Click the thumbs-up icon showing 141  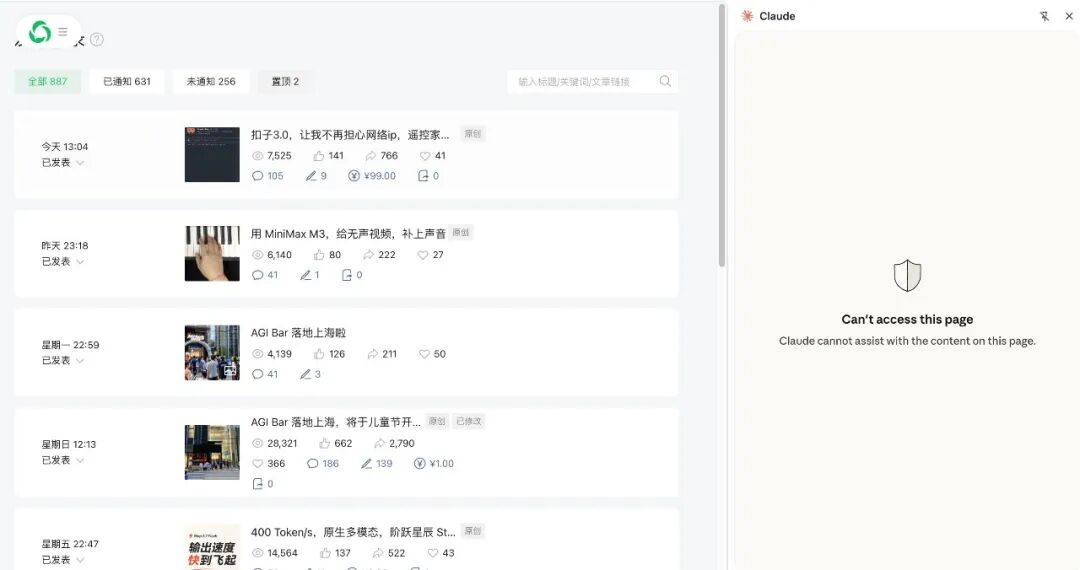318,156
